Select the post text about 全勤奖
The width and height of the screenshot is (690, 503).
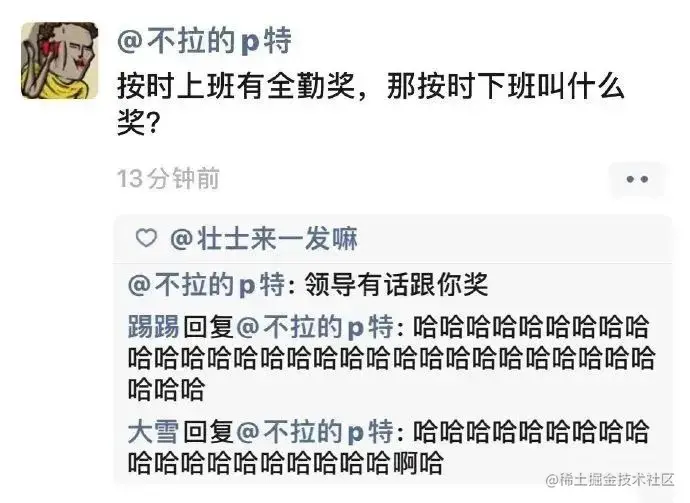pos(371,104)
